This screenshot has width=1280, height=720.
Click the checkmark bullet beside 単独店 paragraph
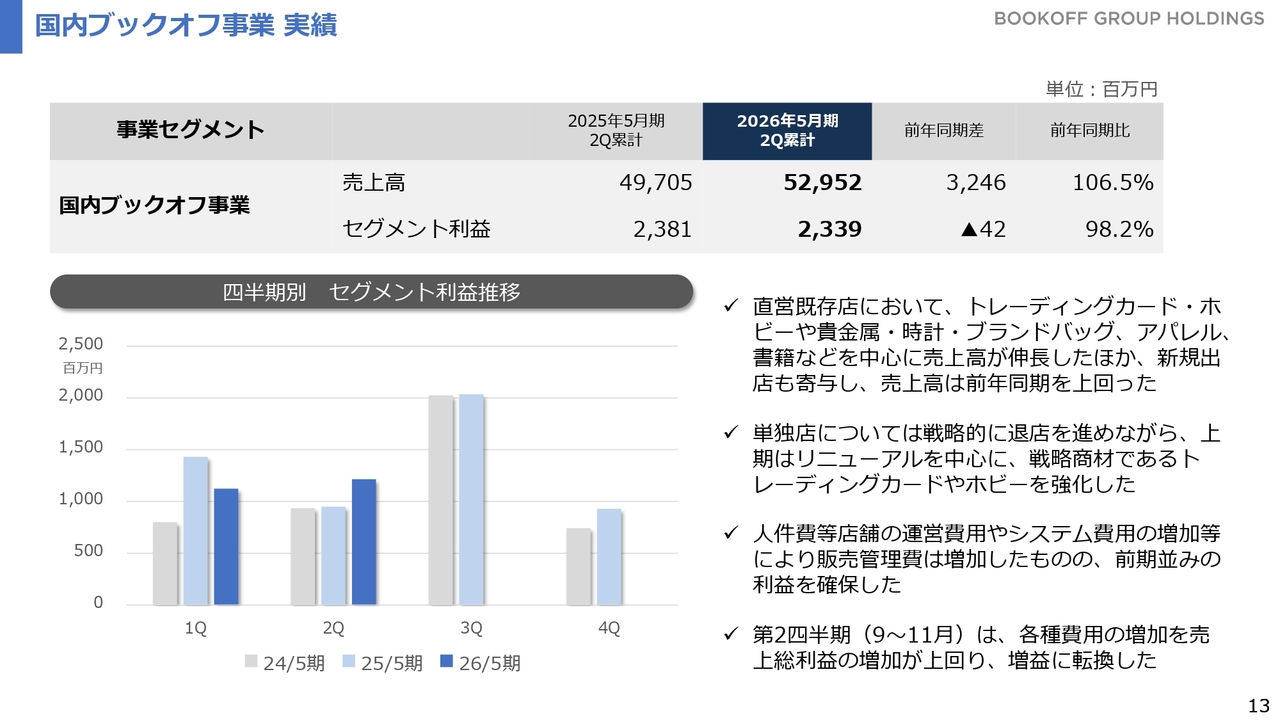tap(729, 434)
